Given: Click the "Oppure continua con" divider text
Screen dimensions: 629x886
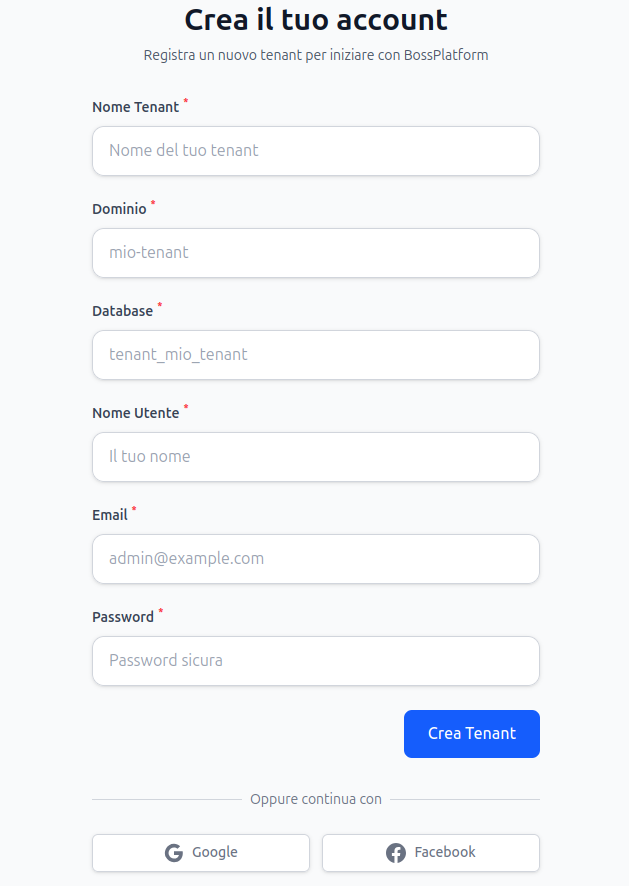Looking at the screenshot, I should 316,799.
